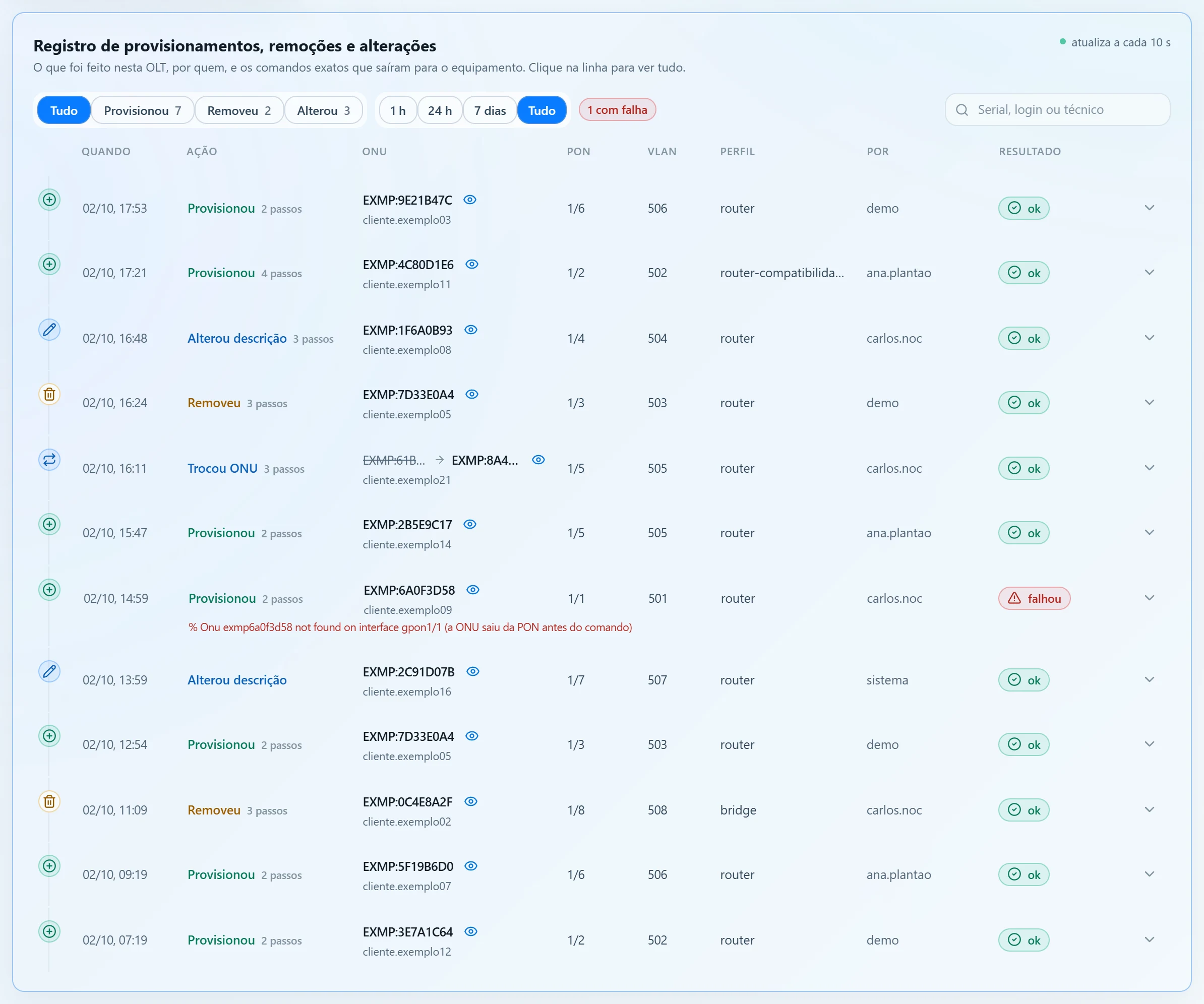
Task: Click the swap icon for the Trocou ONU row
Action: [x=49, y=460]
